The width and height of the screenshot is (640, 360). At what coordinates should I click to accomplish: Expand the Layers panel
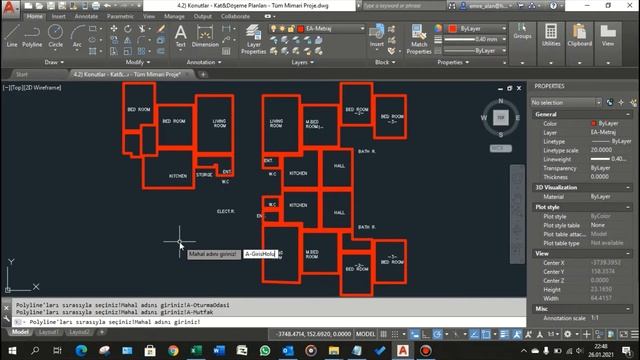point(302,62)
